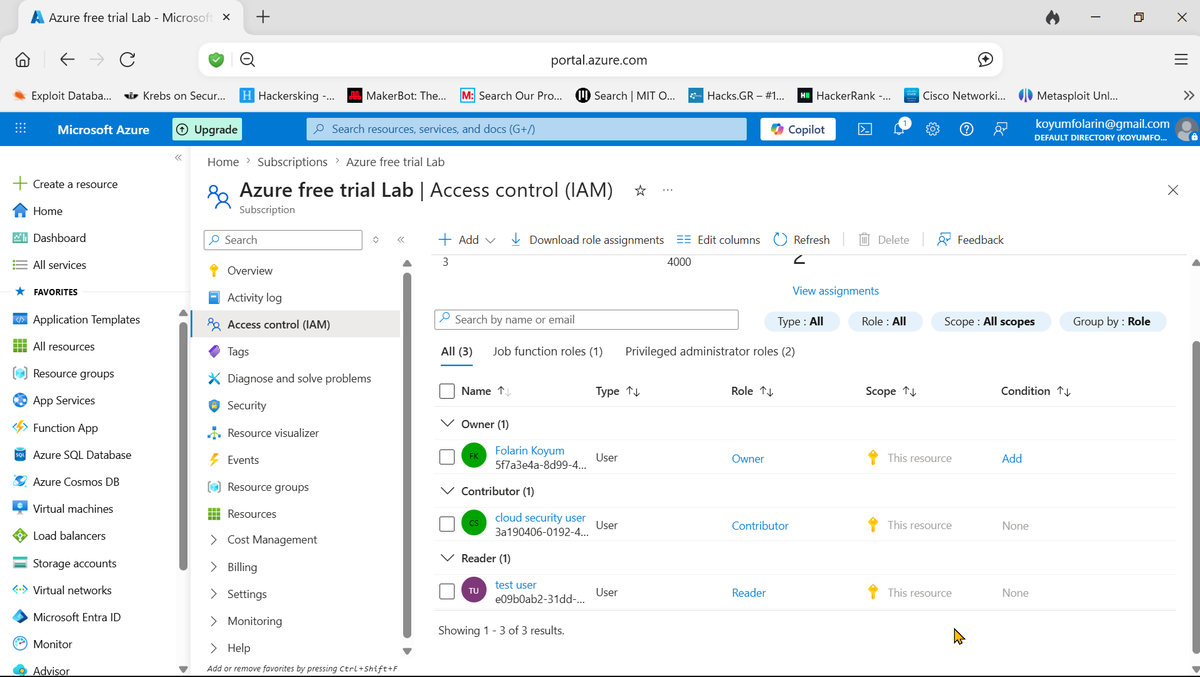Check the test user row checkbox
Image resolution: width=1200 pixels, height=677 pixels.
pos(447,592)
